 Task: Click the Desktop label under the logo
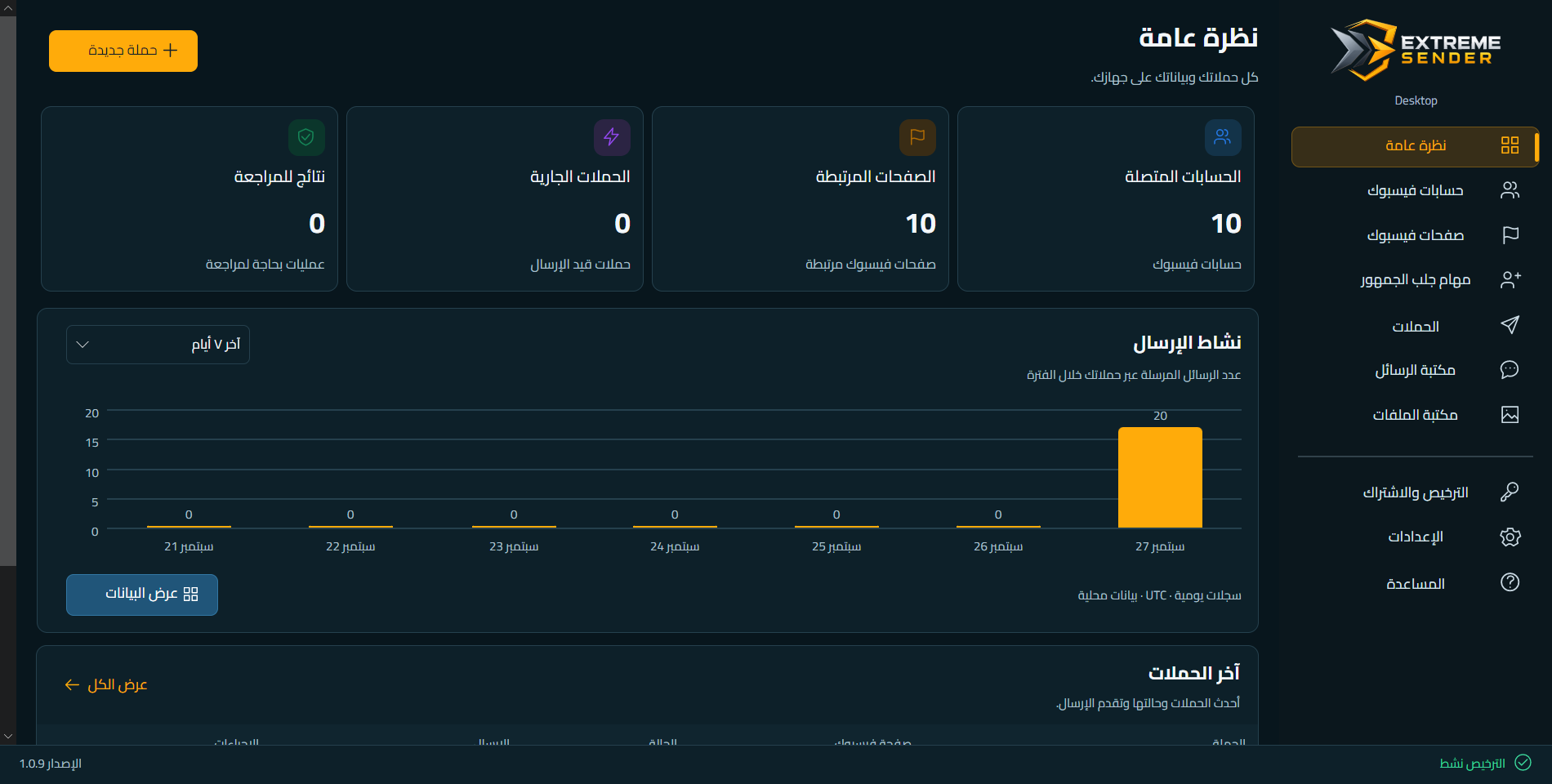click(1416, 100)
